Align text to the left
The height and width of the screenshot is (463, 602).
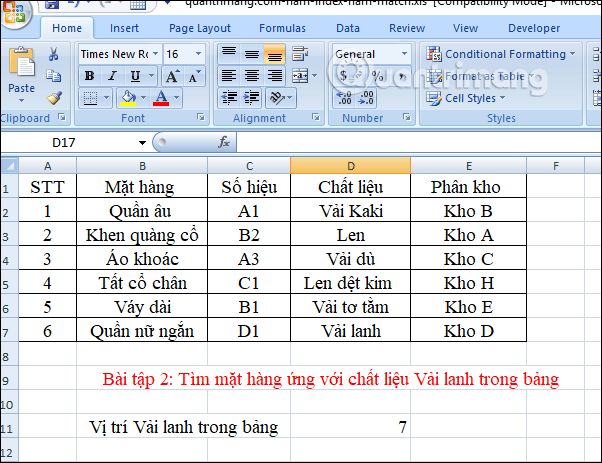[229, 76]
